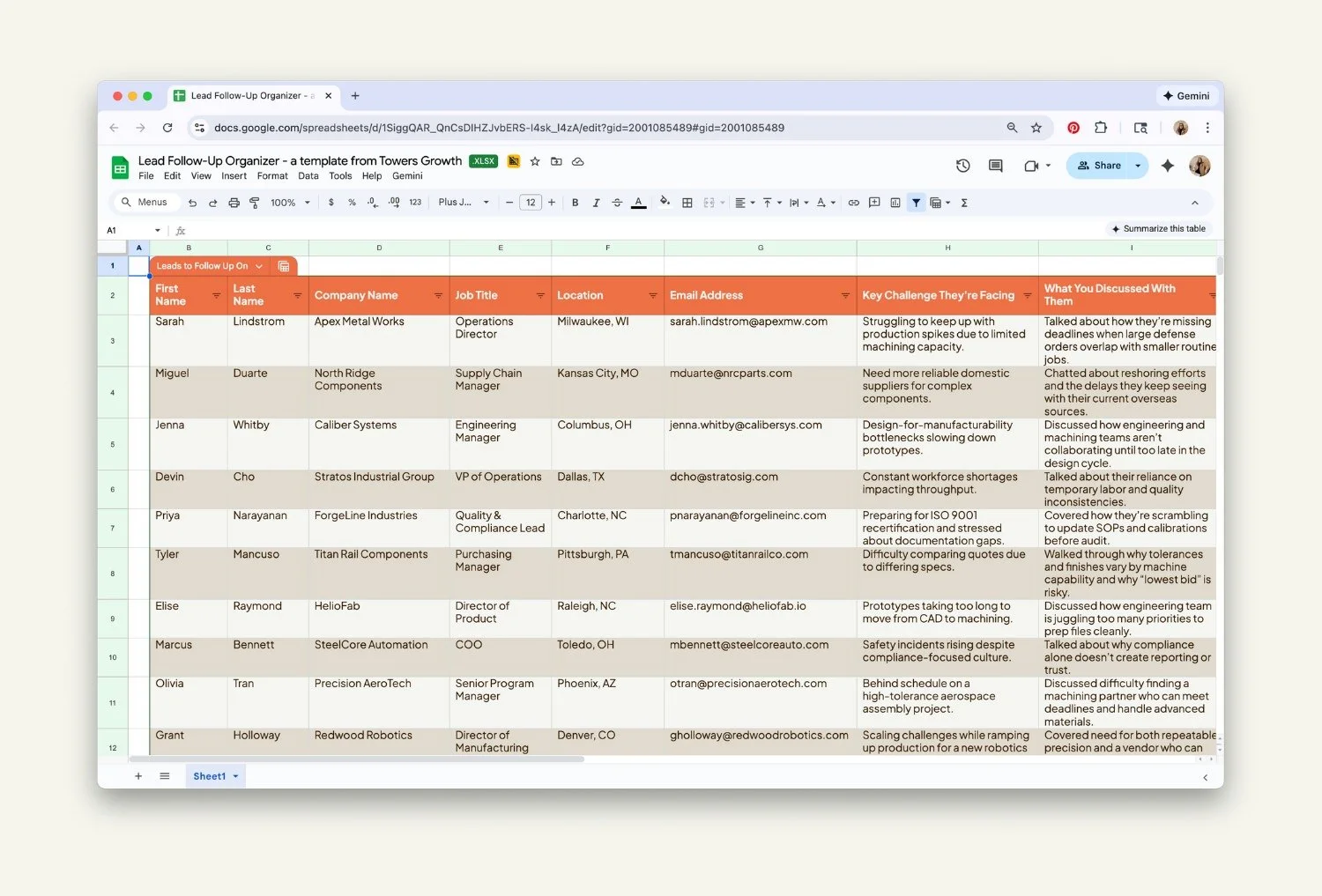Open version history clock icon
The width and height of the screenshot is (1322, 896).
(x=962, y=166)
